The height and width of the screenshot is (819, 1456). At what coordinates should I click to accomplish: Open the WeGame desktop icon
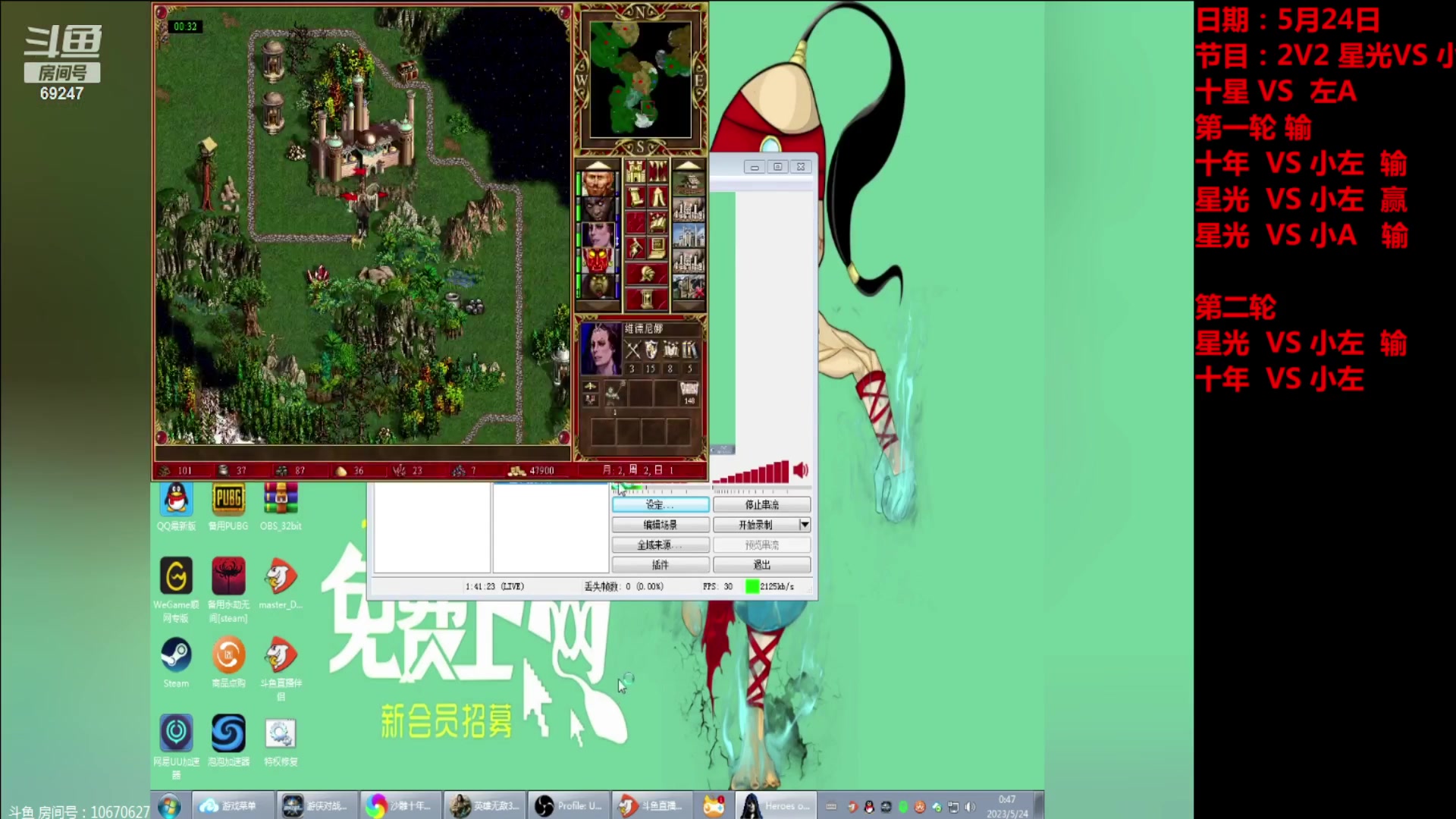coord(176,590)
